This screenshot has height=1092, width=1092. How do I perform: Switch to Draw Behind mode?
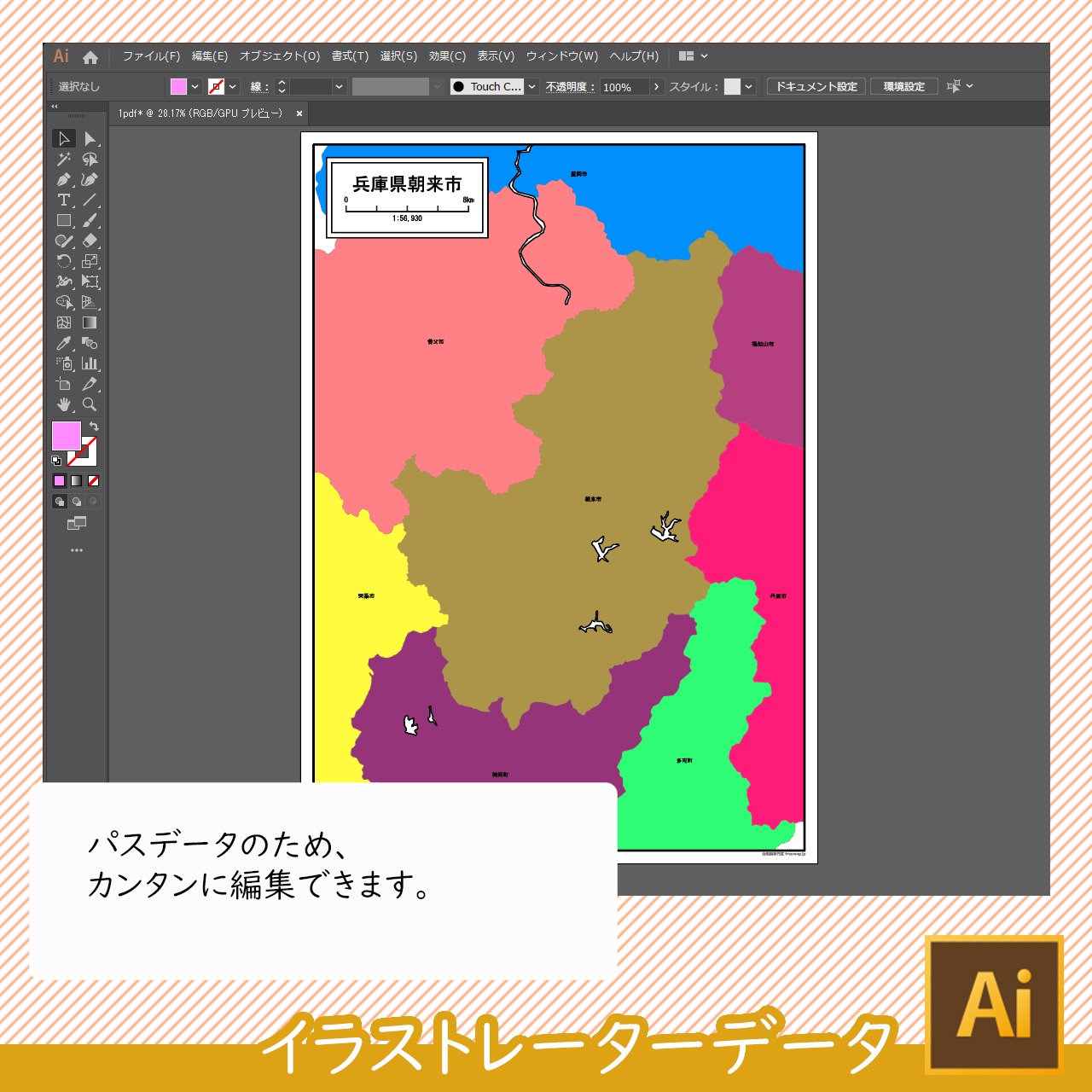77,502
